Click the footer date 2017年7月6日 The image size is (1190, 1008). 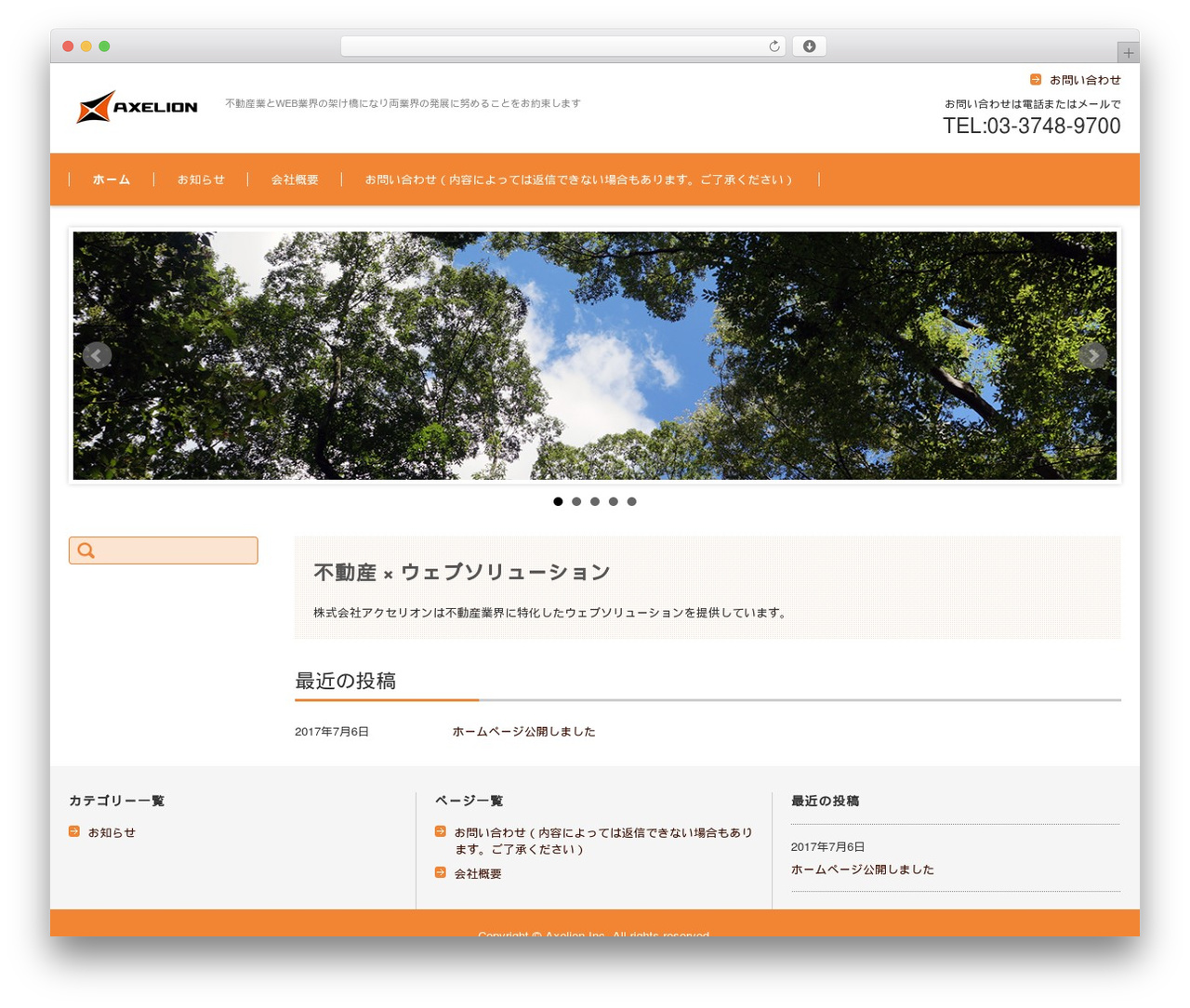coord(828,847)
